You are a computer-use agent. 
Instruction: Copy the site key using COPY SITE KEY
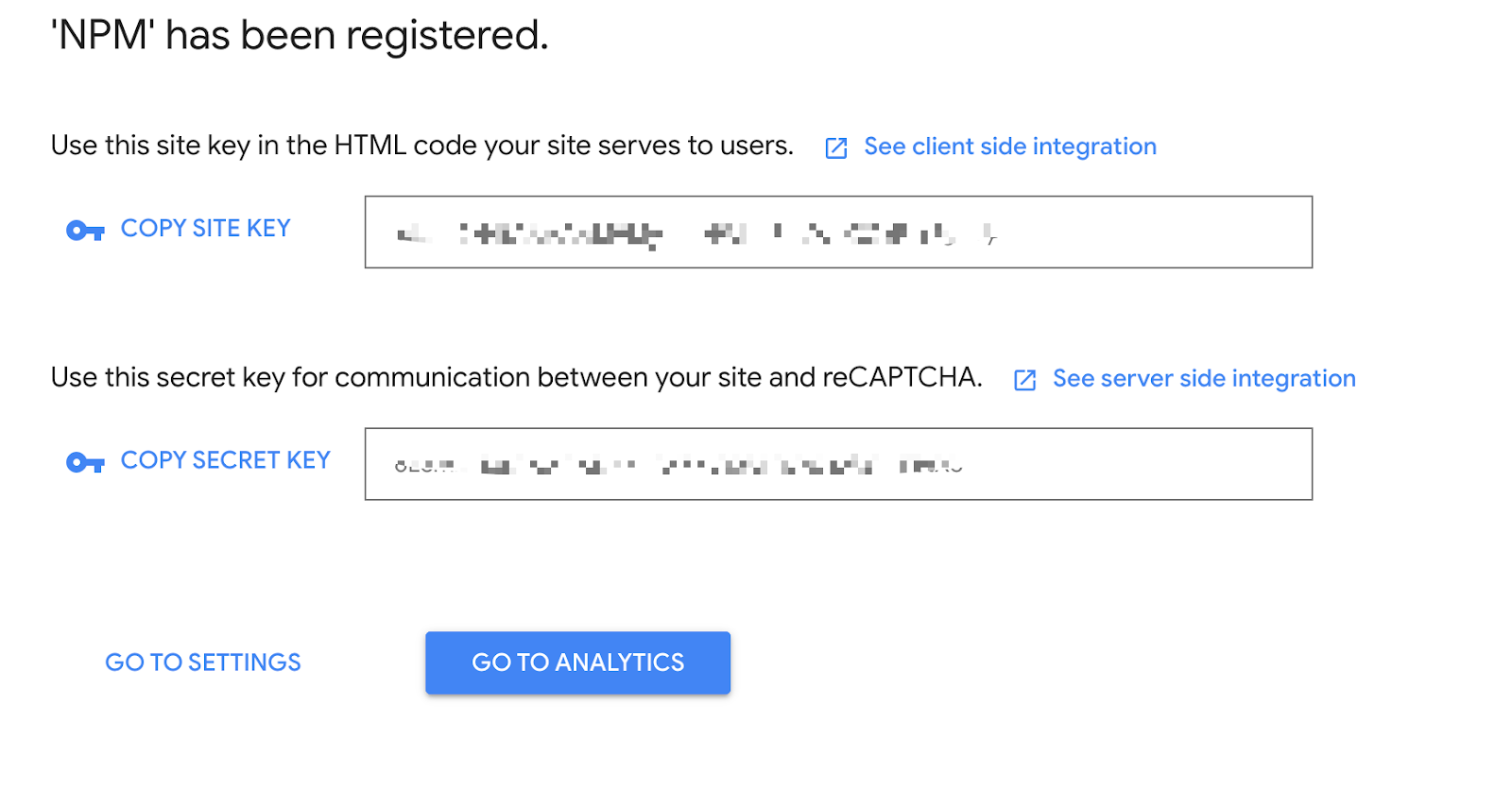tap(205, 229)
